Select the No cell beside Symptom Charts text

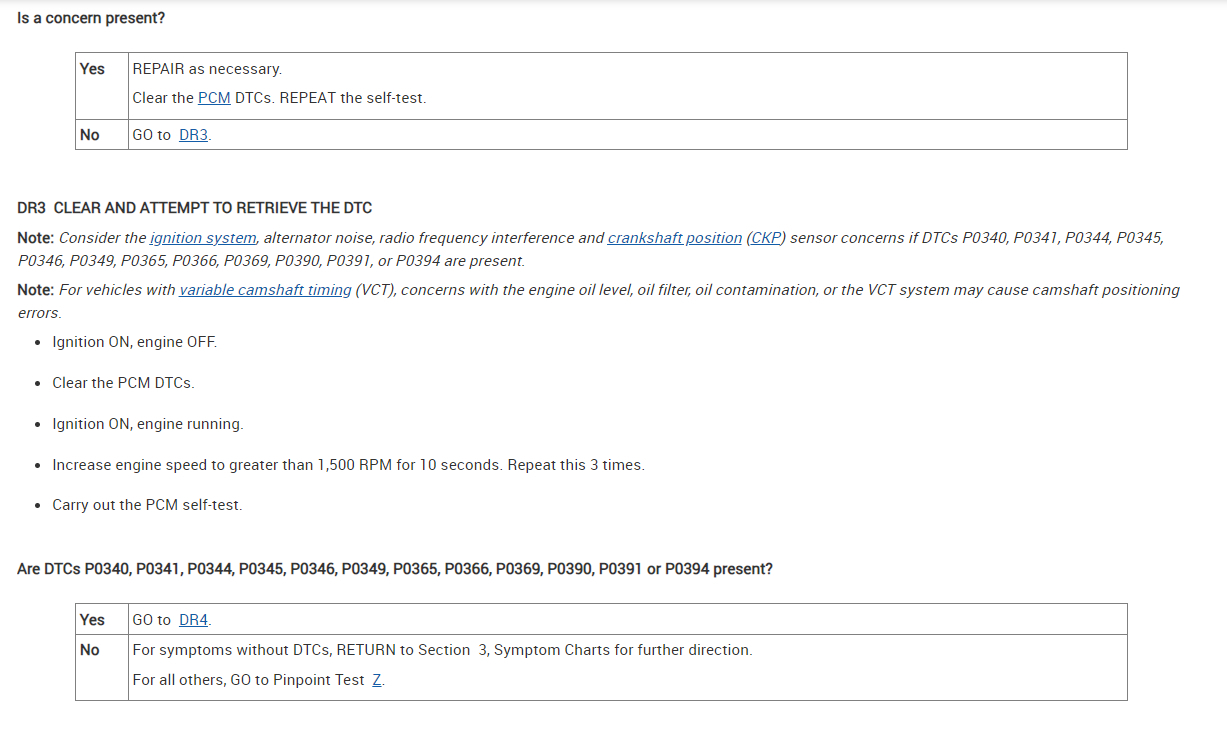[x=90, y=650]
